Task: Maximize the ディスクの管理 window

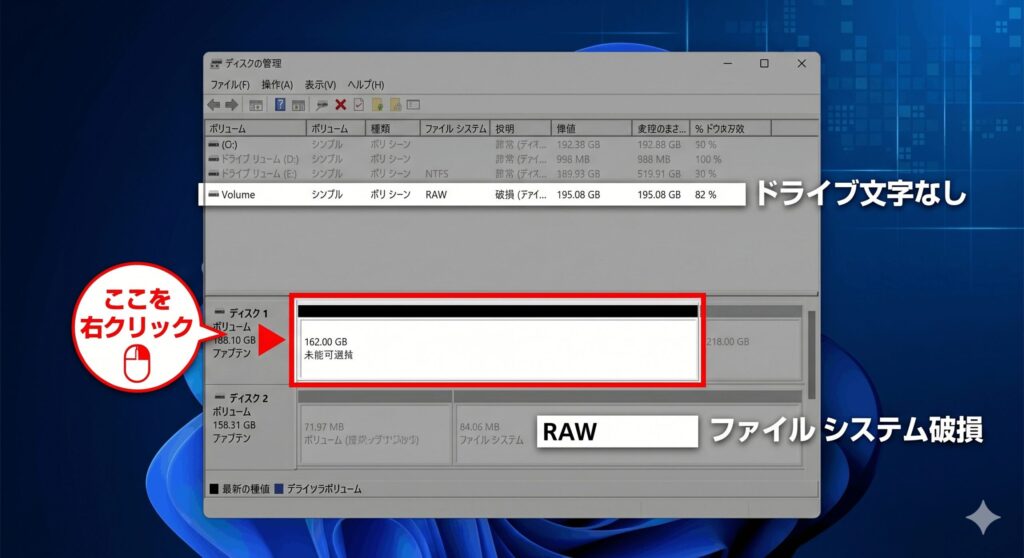Action: 764,63
